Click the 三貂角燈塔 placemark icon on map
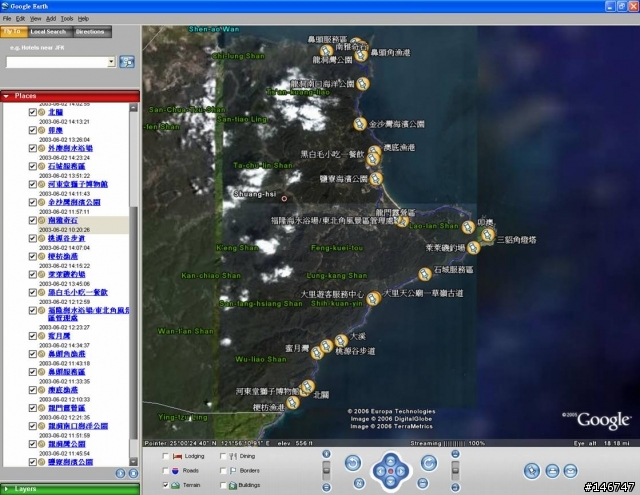Viewport: 640px width, 495px height. point(487,235)
